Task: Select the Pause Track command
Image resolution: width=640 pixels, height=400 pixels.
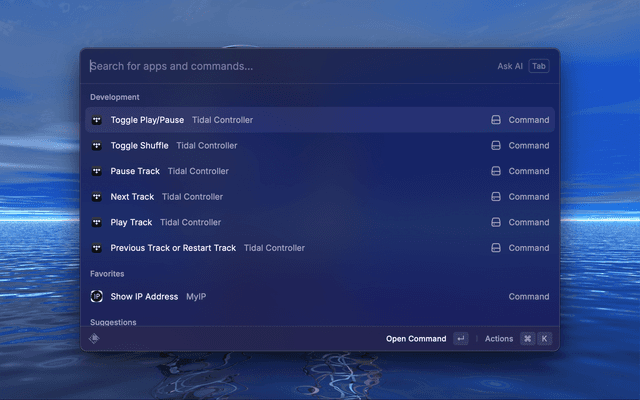Action: tap(135, 171)
